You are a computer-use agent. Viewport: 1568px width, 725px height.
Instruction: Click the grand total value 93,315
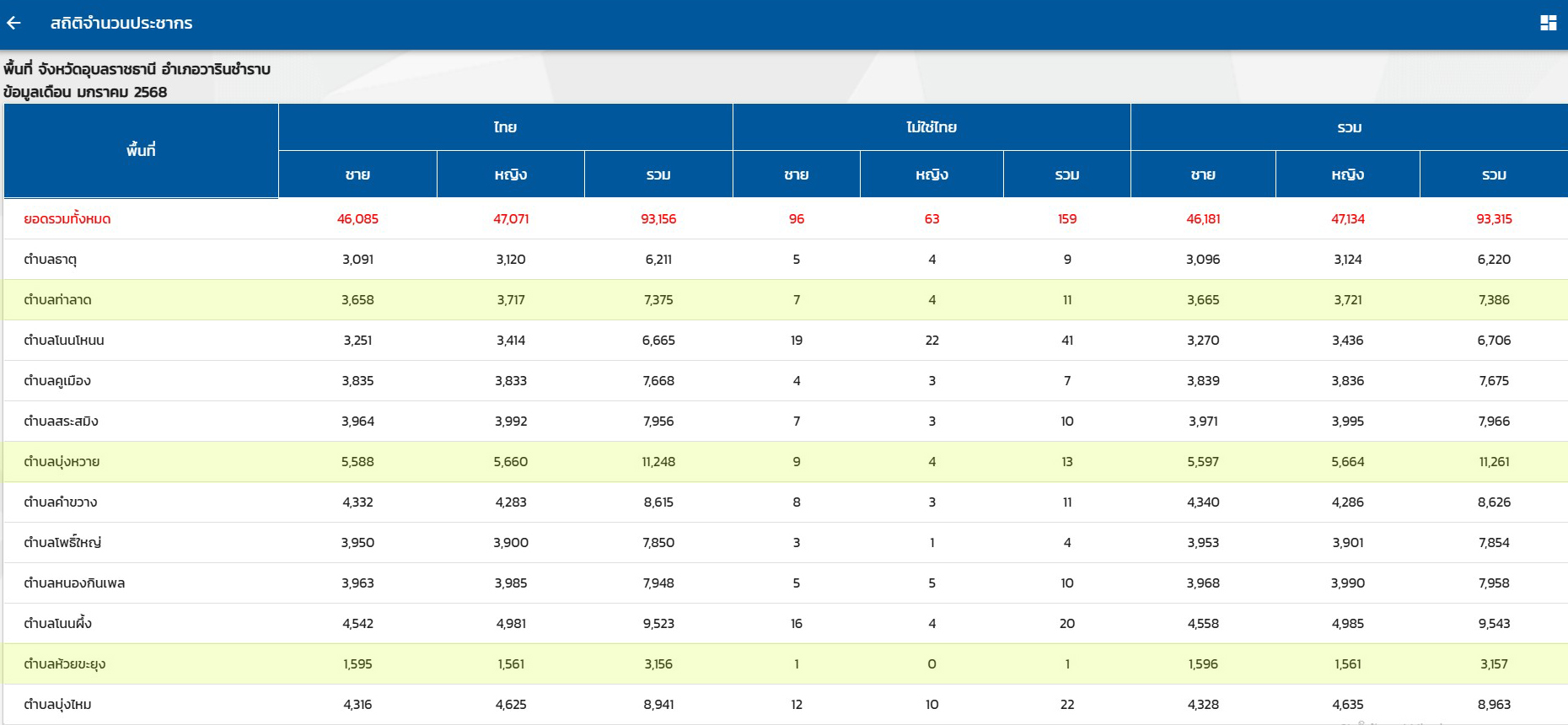1494,219
